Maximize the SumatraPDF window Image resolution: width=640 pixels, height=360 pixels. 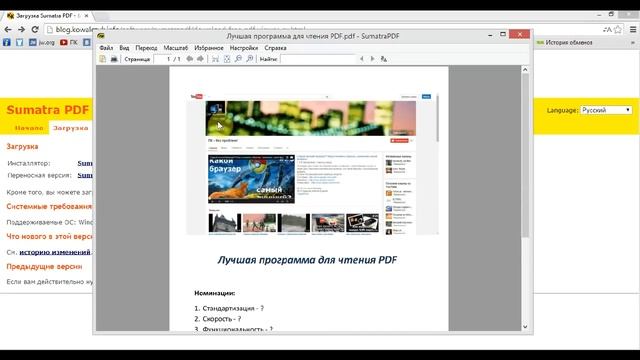[503, 34]
